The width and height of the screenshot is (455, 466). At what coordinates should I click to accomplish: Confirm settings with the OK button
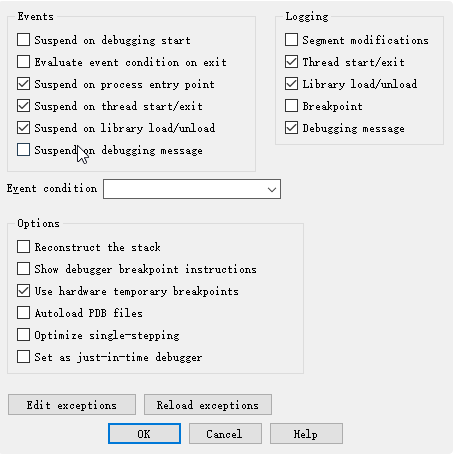coord(144,434)
